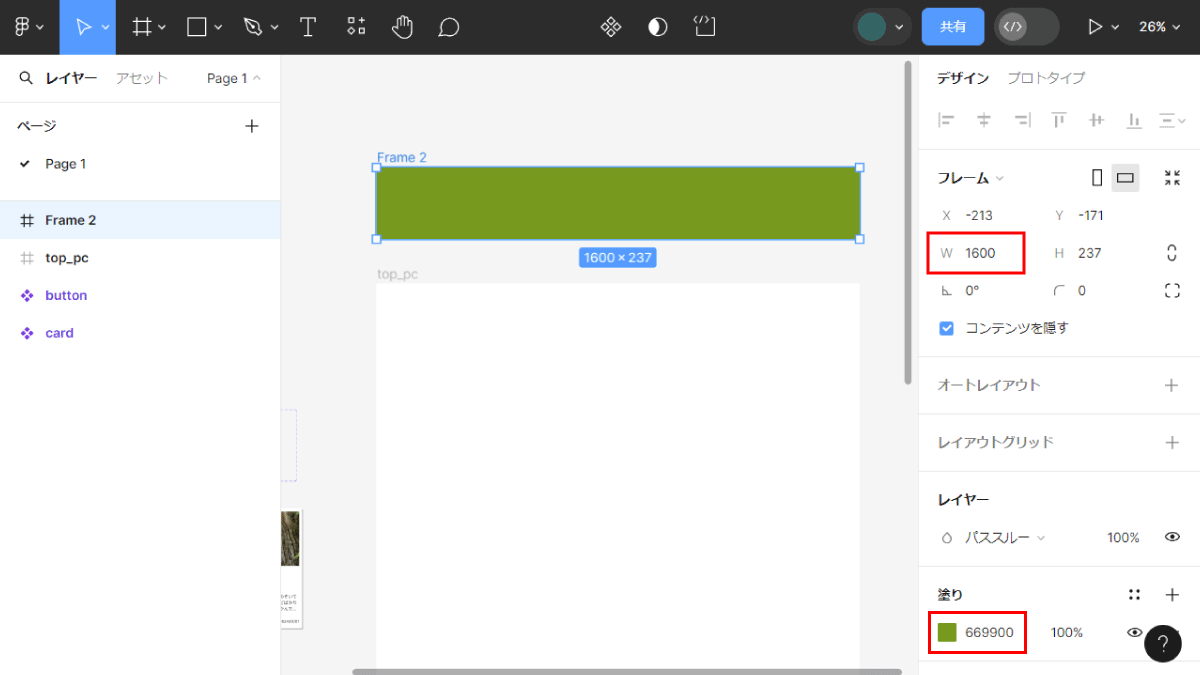Select the Move tool
The height and width of the screenshot is (675, 1200).
point(83,27)
